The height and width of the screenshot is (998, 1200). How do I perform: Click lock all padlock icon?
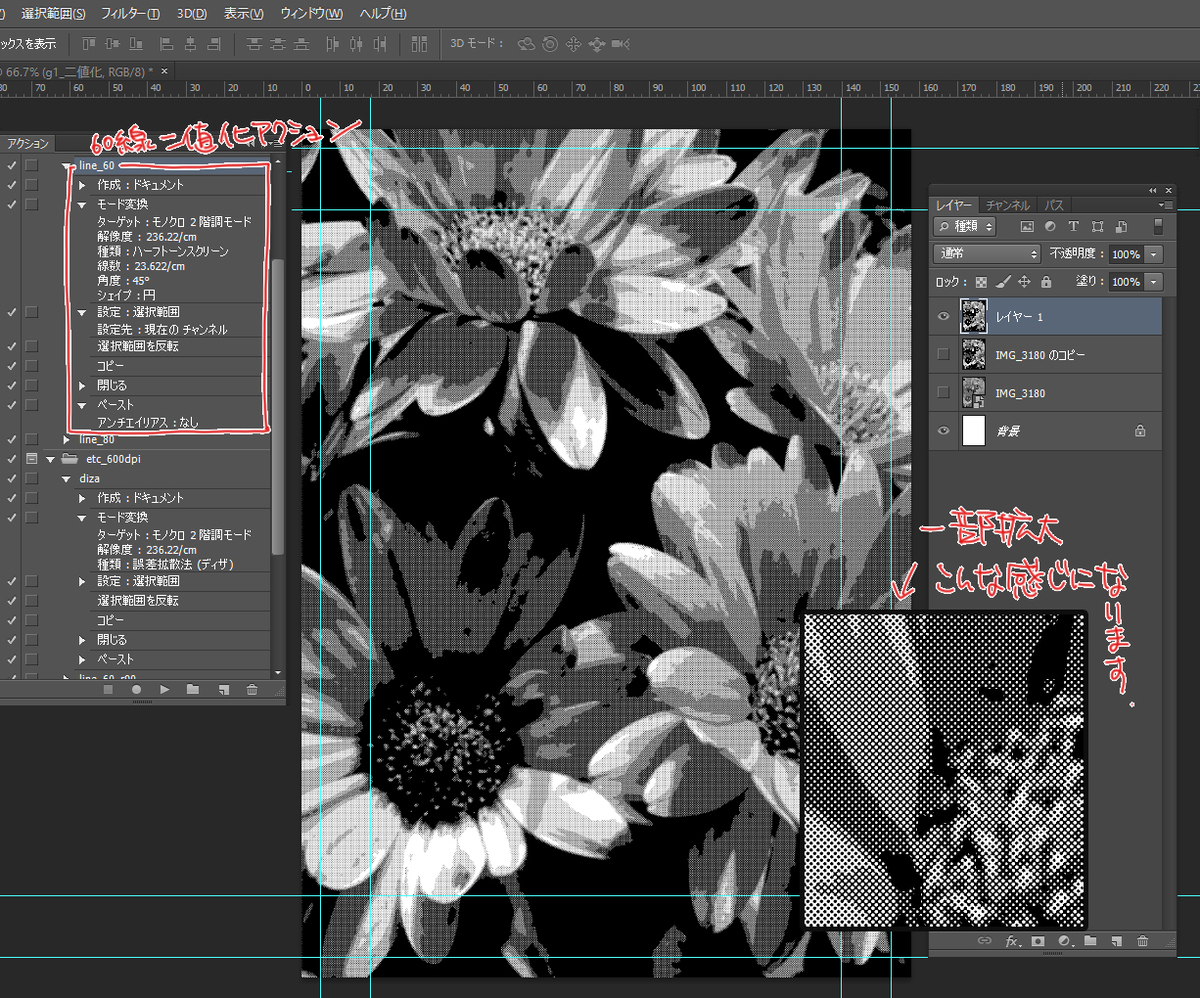[x=1046, y=282]
